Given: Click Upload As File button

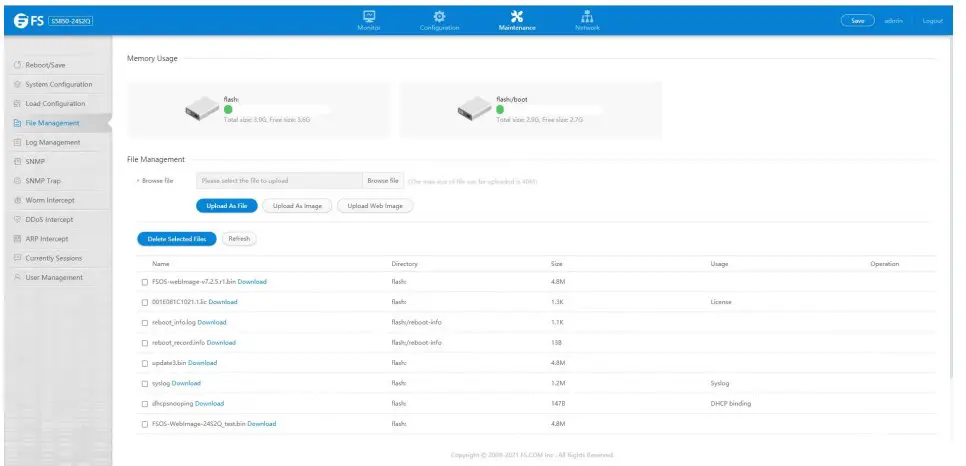Looking at the screenshot, I should (x=227, y=206).
